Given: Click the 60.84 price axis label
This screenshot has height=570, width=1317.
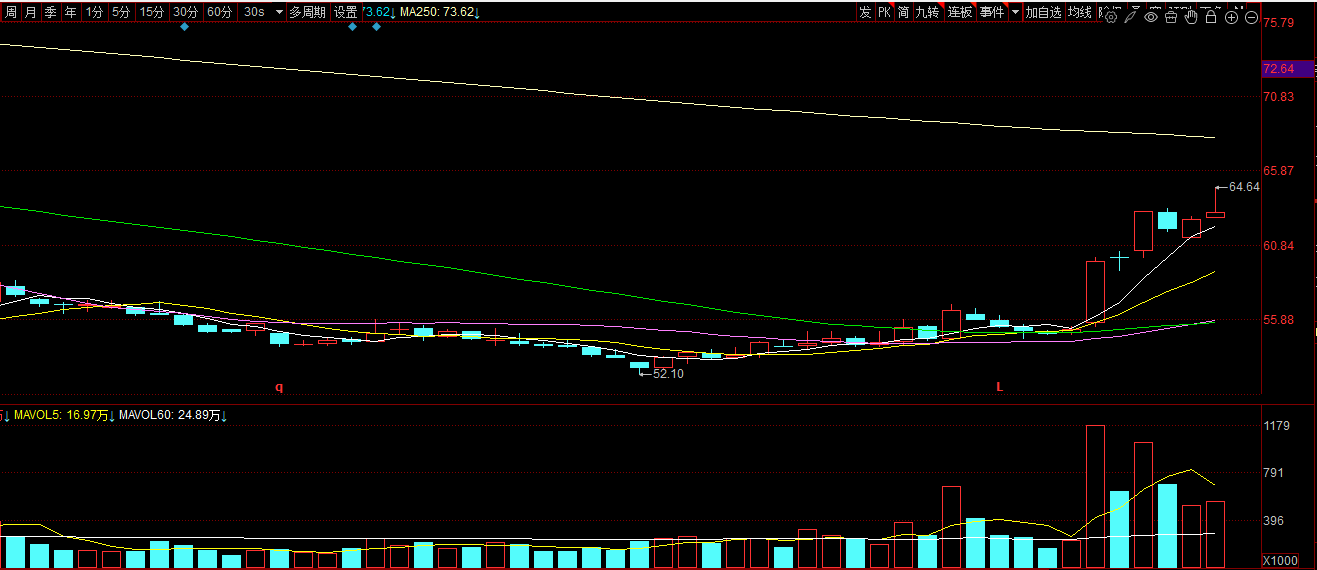Looking at the screenshot, I should [x=1279, y=246].
